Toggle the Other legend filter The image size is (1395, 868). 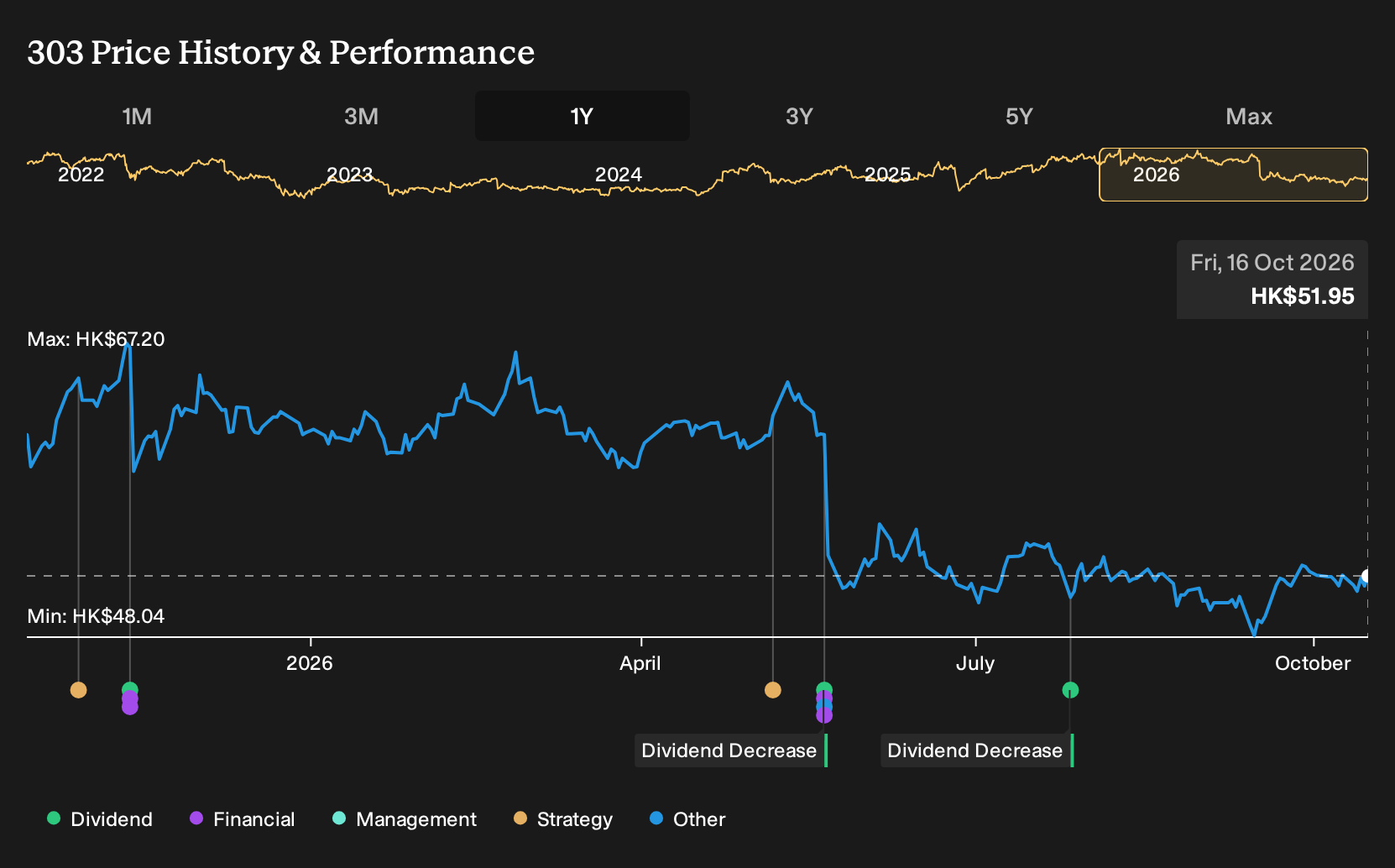click(x=687, y=819)
